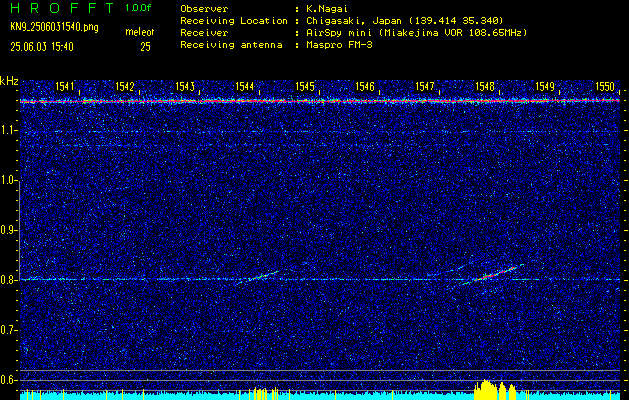The height and width of the screenshot is (400, 629).
Task: Select the Maspro FM-3 antenna value
Action: (339, 45)
